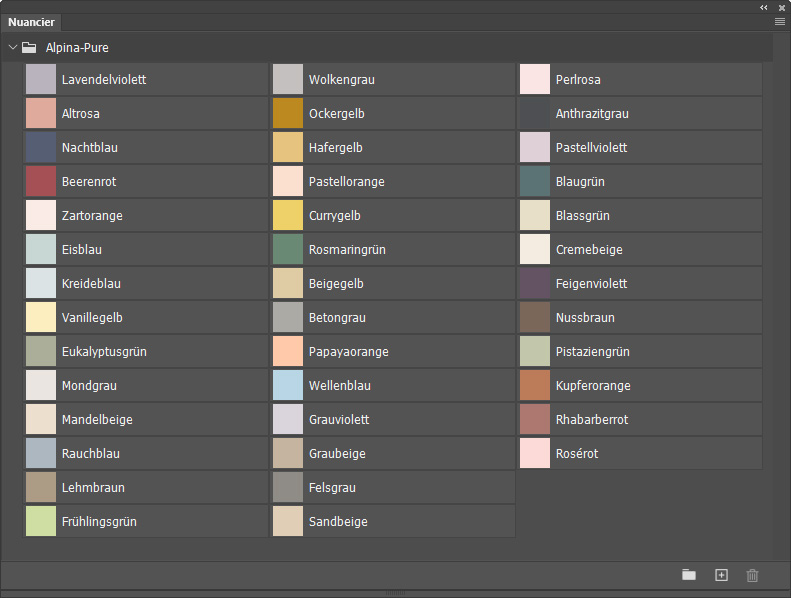Select the Rhabarberrot swatch
Viewport: 791px width, 598px height.
pos(535,419)
